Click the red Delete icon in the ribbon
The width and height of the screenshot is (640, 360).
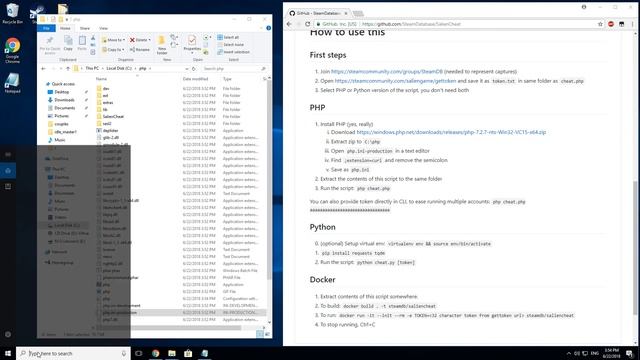[x=132, y=40]
